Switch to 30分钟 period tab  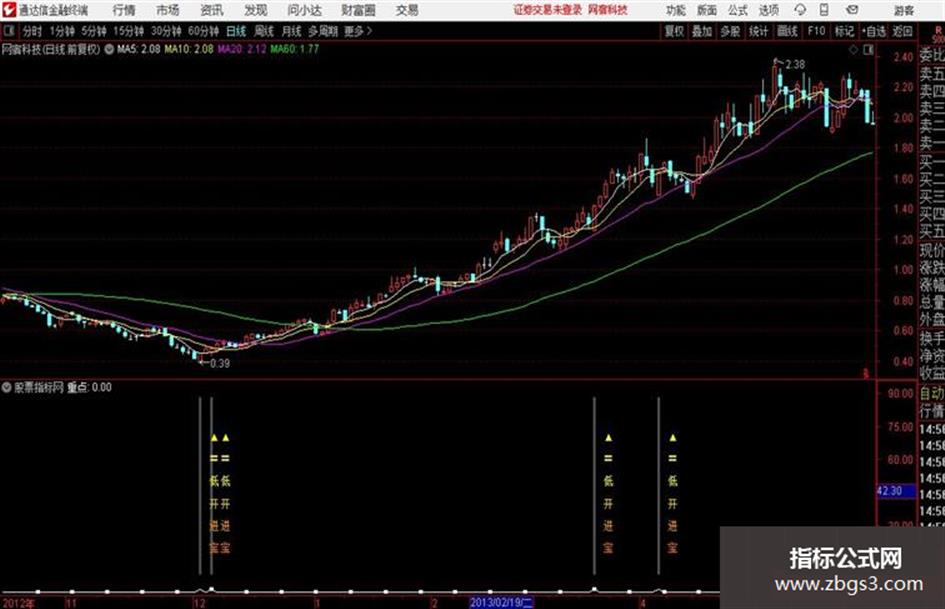(166, 31)
